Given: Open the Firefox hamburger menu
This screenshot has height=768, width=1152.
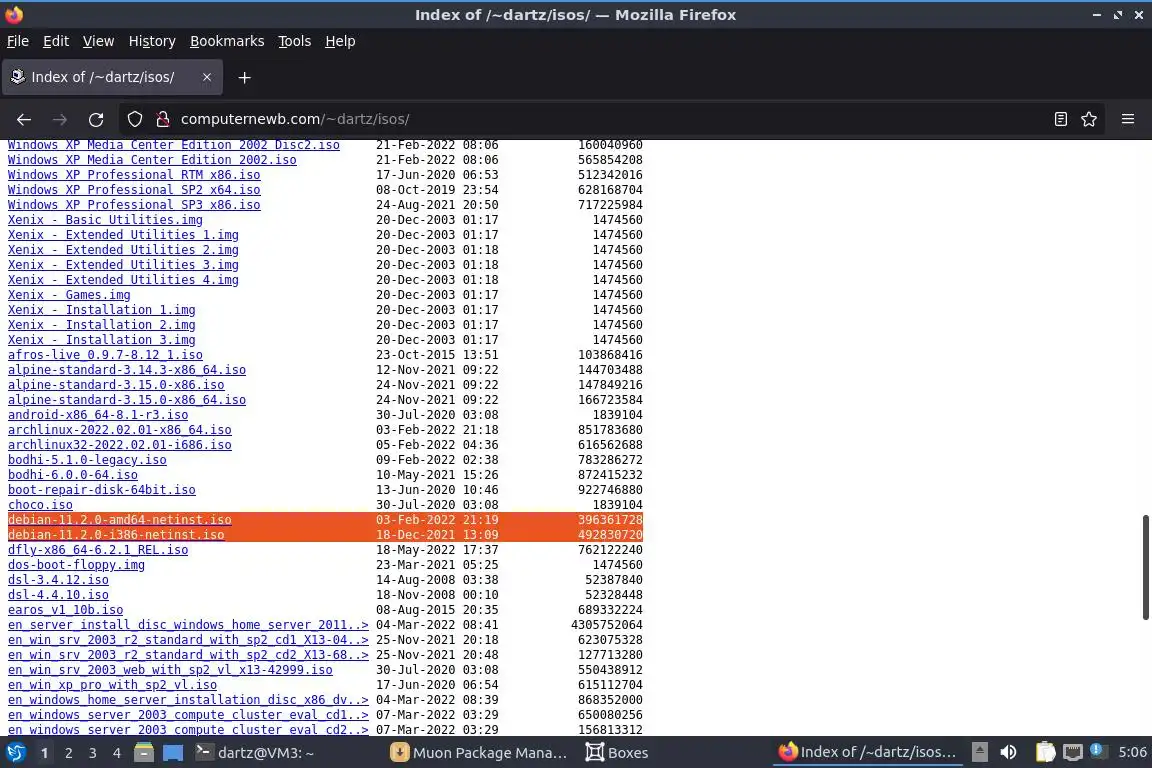Looking at the screenshot, I should click(1128, 119).
